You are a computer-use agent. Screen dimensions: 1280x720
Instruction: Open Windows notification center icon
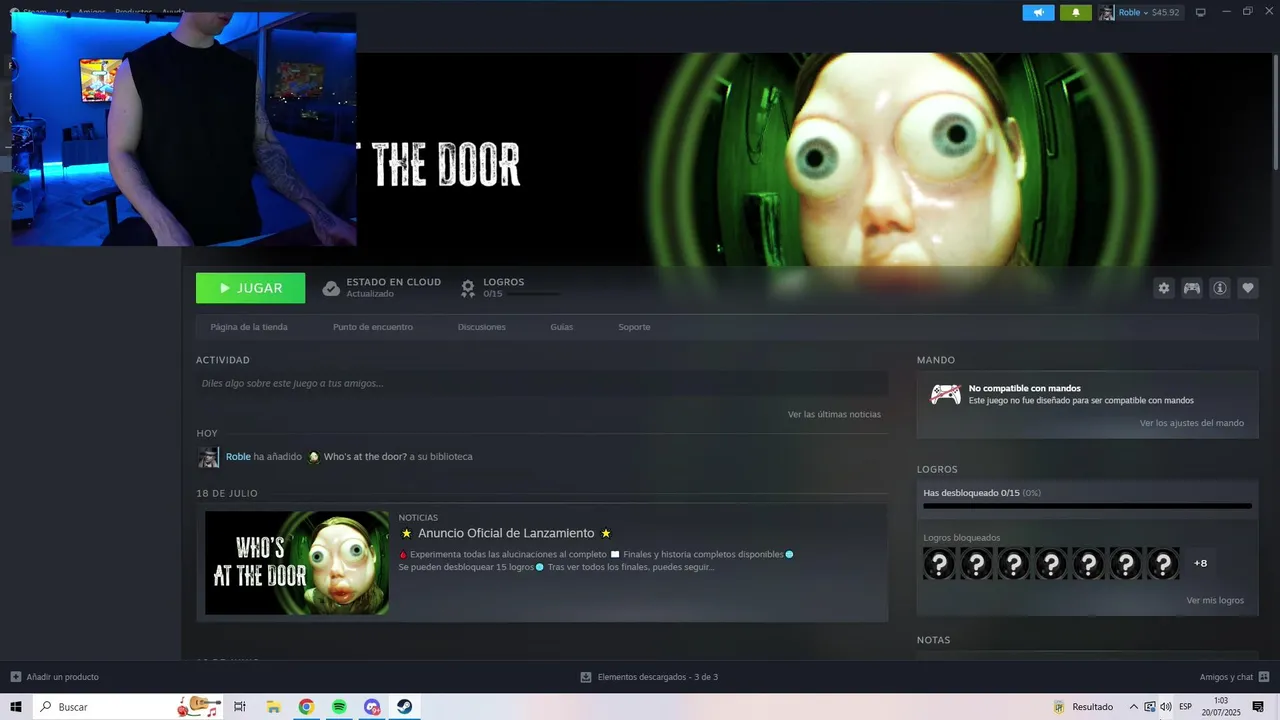pos(1258,707)
